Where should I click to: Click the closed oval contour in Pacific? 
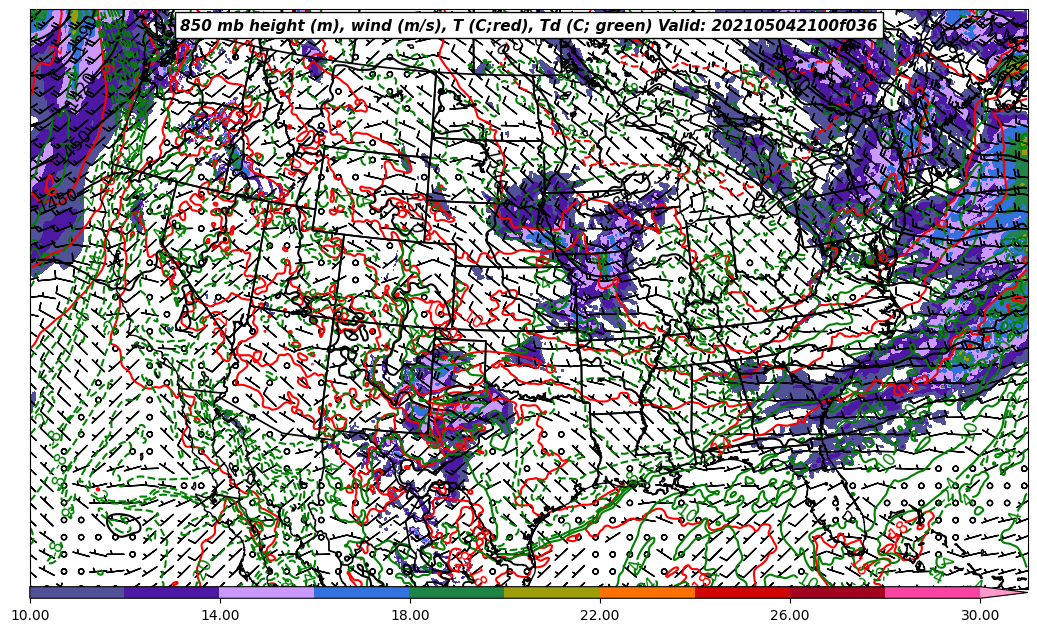pos(123,523)
